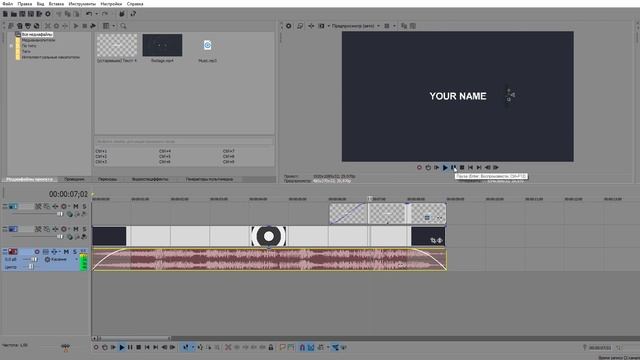Start media preview in Project Media toolbar
The image size is (640, 360).
click(76, 26)
